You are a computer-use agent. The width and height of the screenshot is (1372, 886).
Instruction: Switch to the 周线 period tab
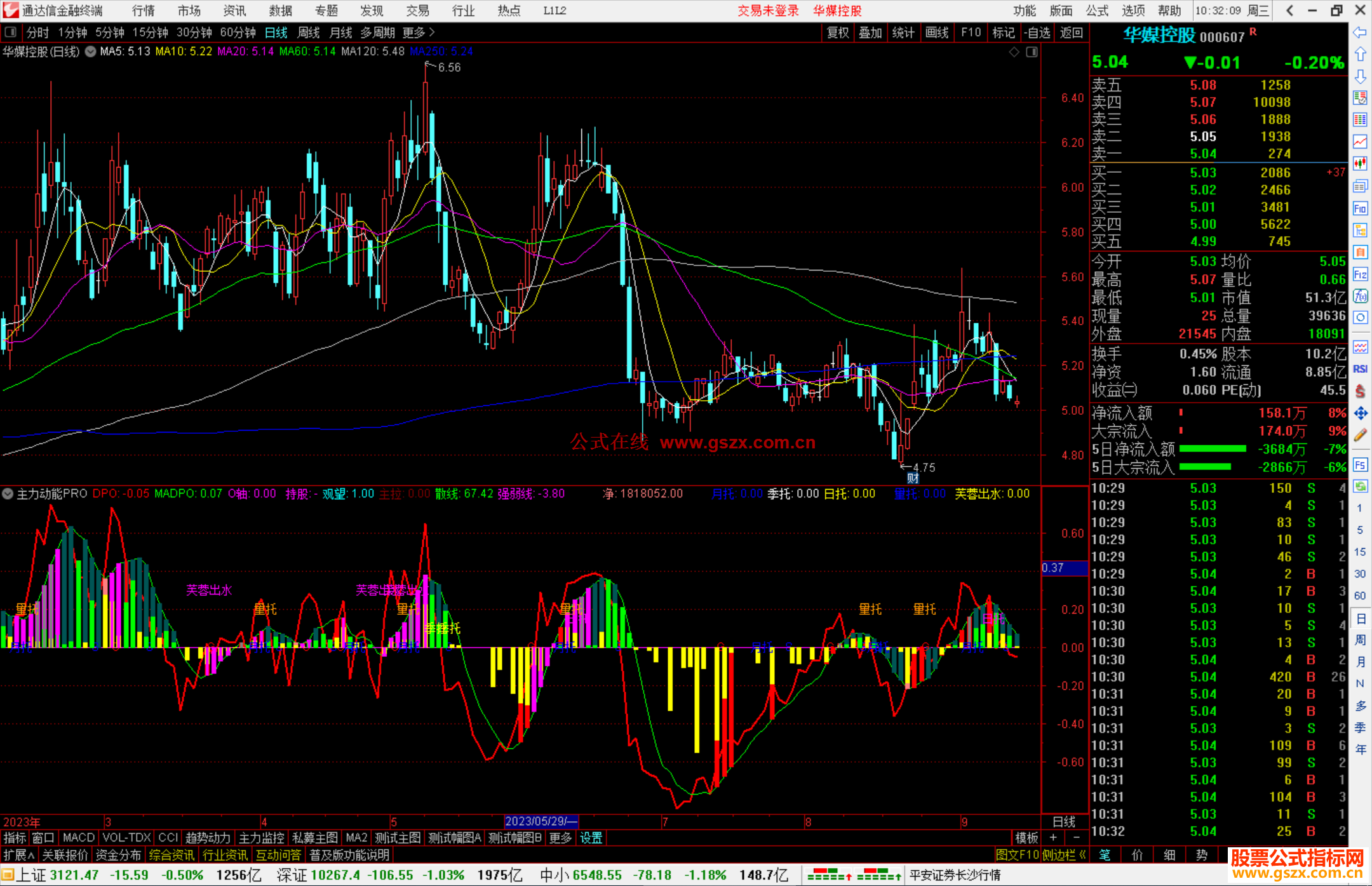[x=309, y=32]
